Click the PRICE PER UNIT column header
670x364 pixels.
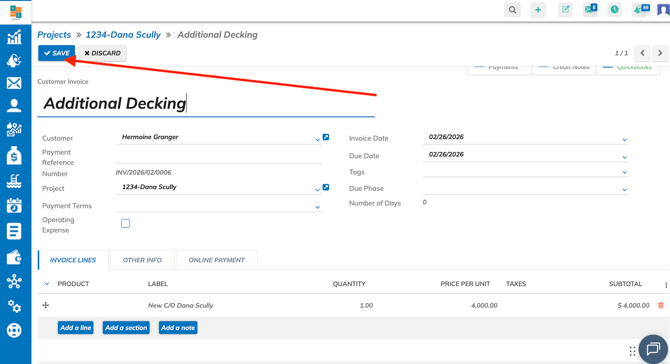point(465,284)
